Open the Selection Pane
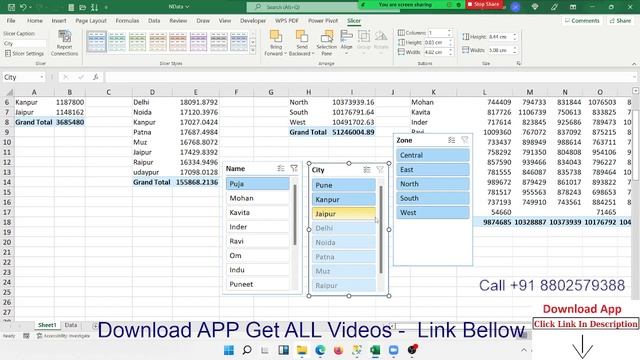The height and width of the screenshot is (360, 640). (327, 43)
